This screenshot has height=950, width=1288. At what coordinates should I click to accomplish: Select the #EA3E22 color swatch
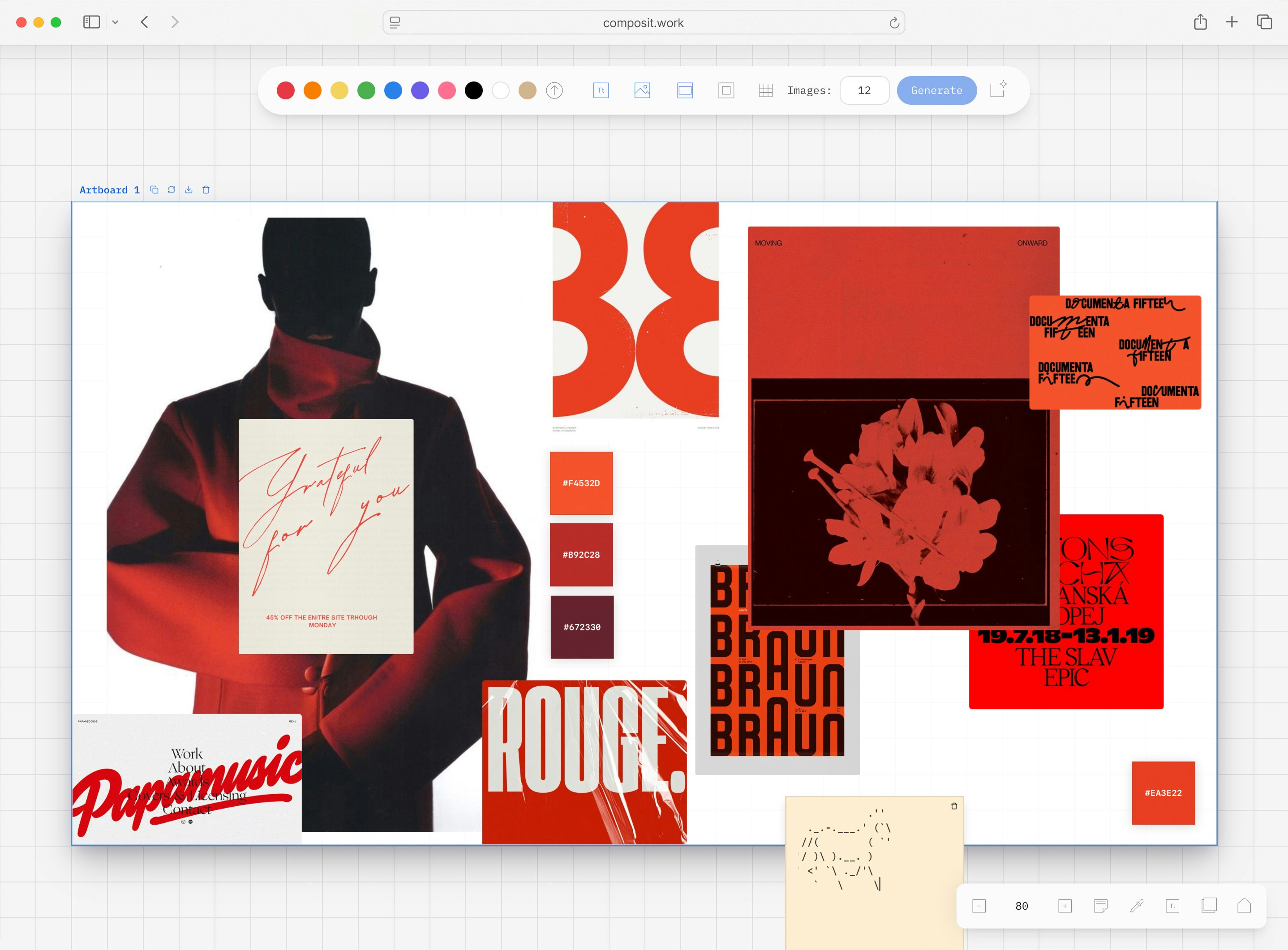[x=1164, y=793]
